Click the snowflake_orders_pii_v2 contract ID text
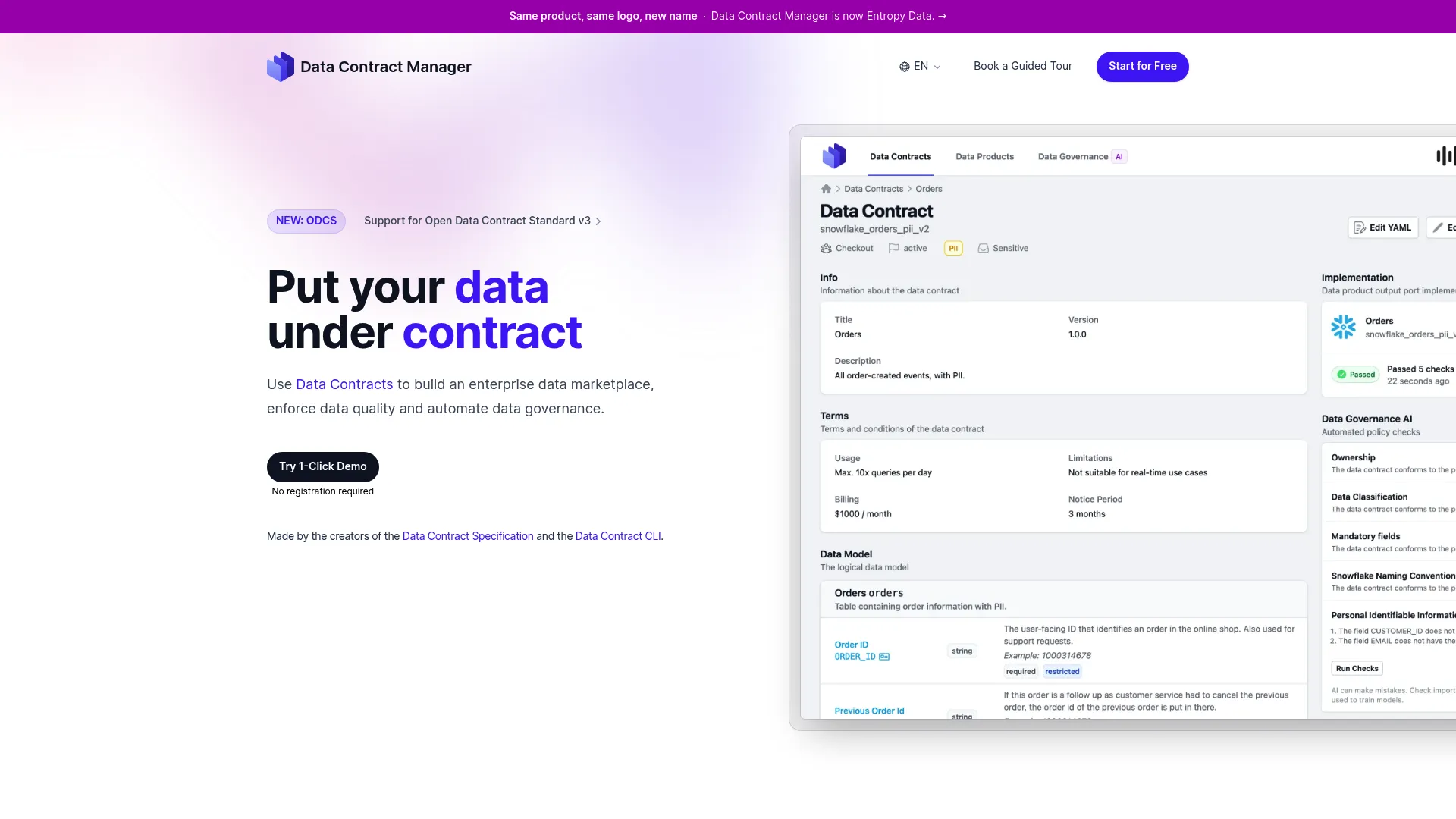The height and width of the screenshot is (819, 1456). tap(874, 229)
